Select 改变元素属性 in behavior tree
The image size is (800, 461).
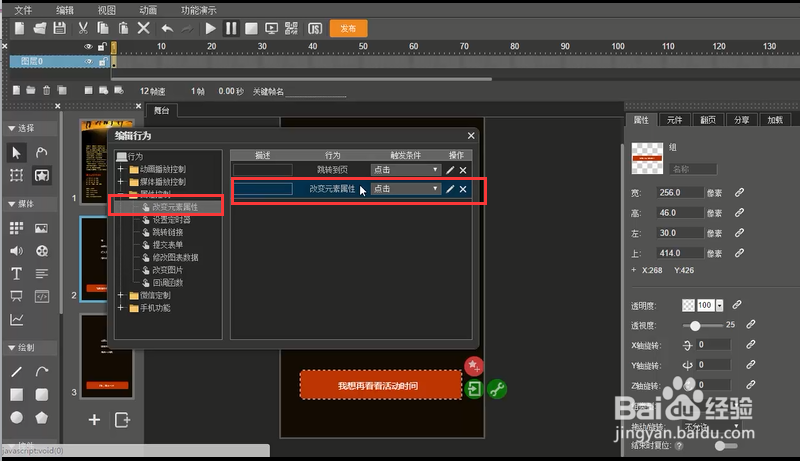point(175,207)
